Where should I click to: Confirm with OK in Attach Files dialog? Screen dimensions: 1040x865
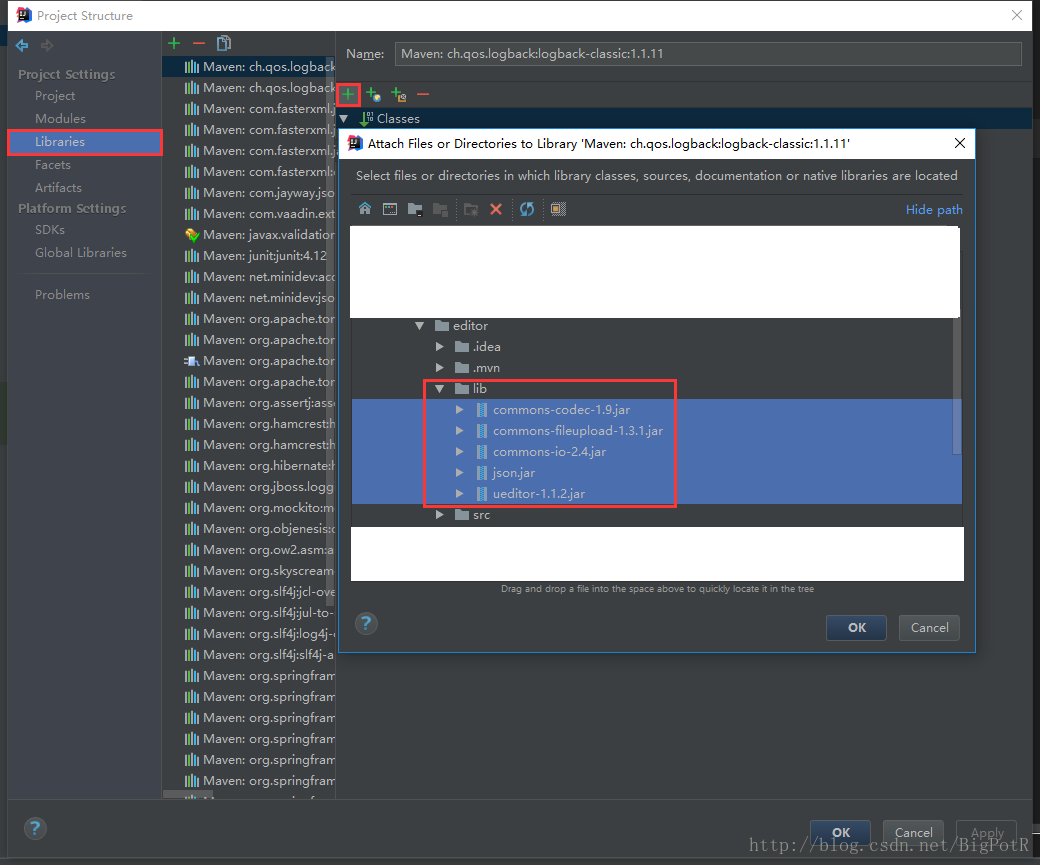tap(856, 628)
